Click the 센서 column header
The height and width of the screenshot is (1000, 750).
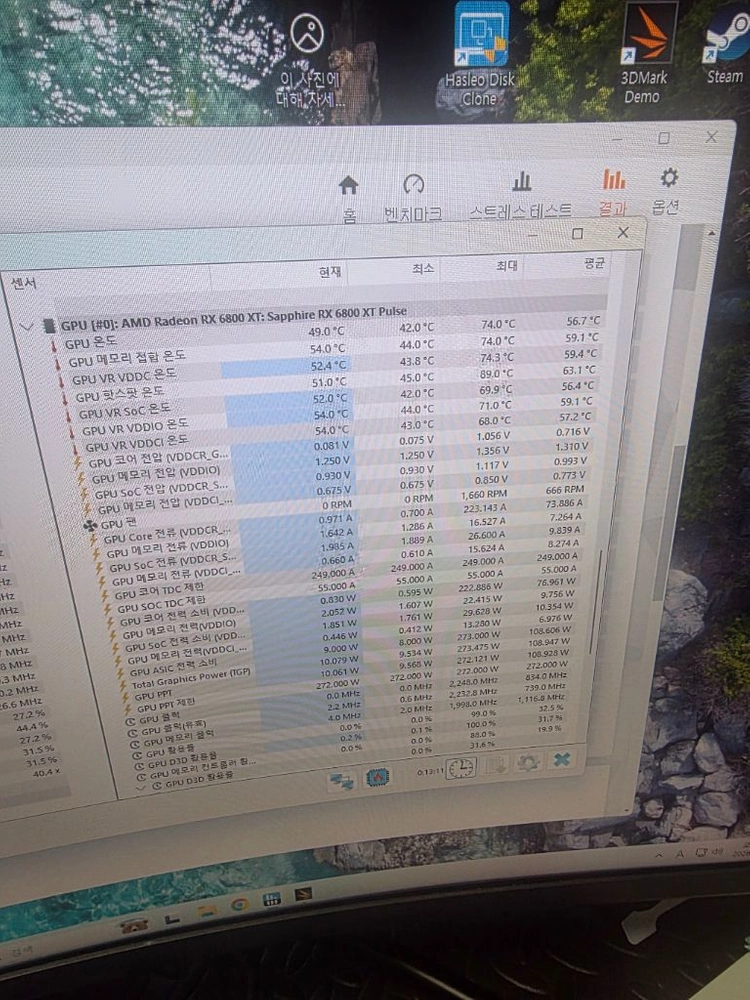point(24,283)
